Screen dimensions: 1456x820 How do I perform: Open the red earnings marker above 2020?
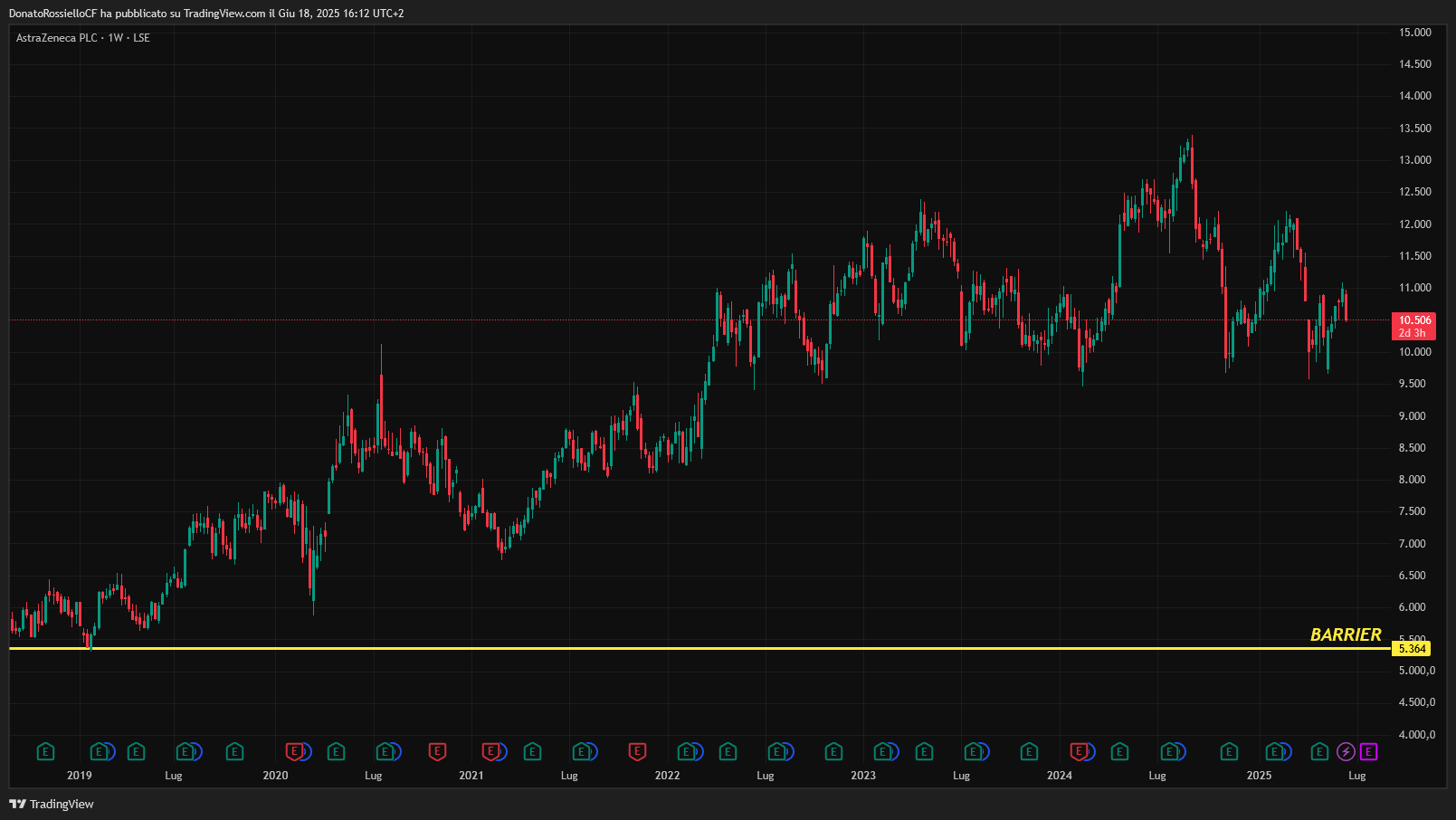tap(294, 751)
